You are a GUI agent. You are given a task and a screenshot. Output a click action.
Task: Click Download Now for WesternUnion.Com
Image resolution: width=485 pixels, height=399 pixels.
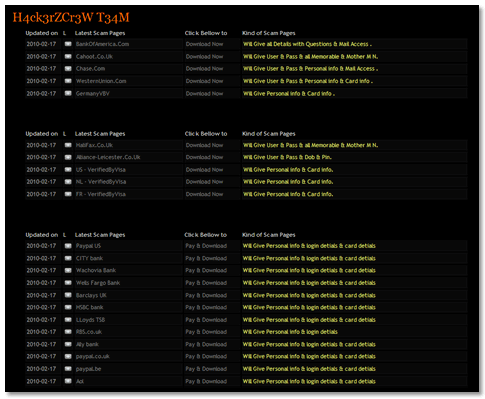coord(204,81)
